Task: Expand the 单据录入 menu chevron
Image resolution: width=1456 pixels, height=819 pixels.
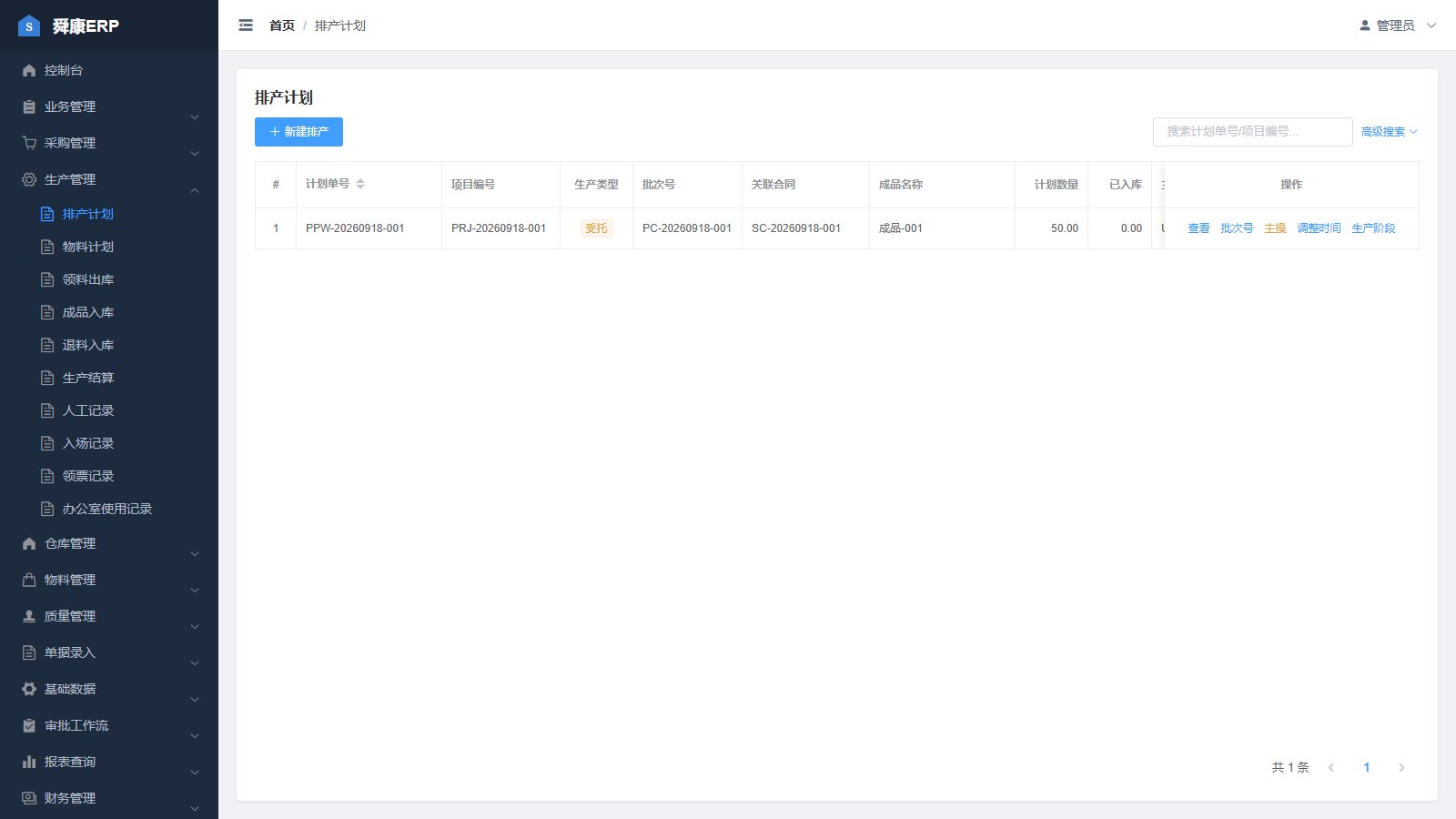Action: point(195,663)
